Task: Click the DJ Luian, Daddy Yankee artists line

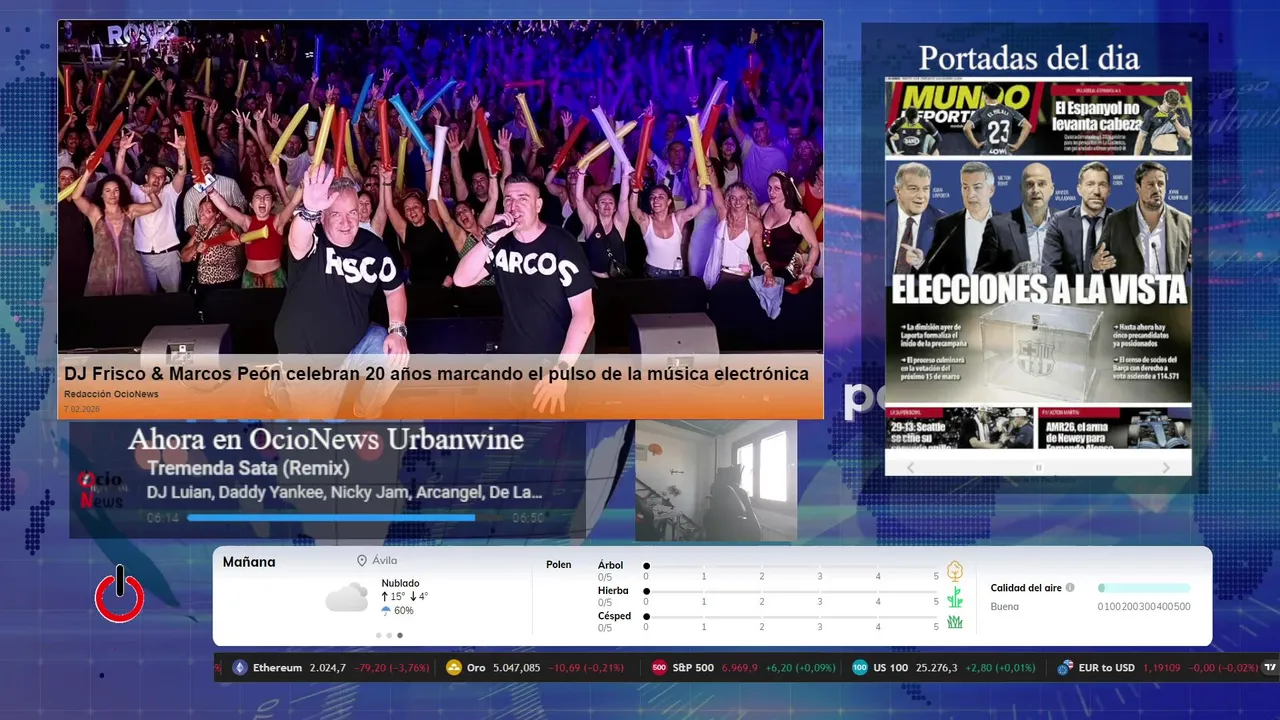Action: pos(345,492)
